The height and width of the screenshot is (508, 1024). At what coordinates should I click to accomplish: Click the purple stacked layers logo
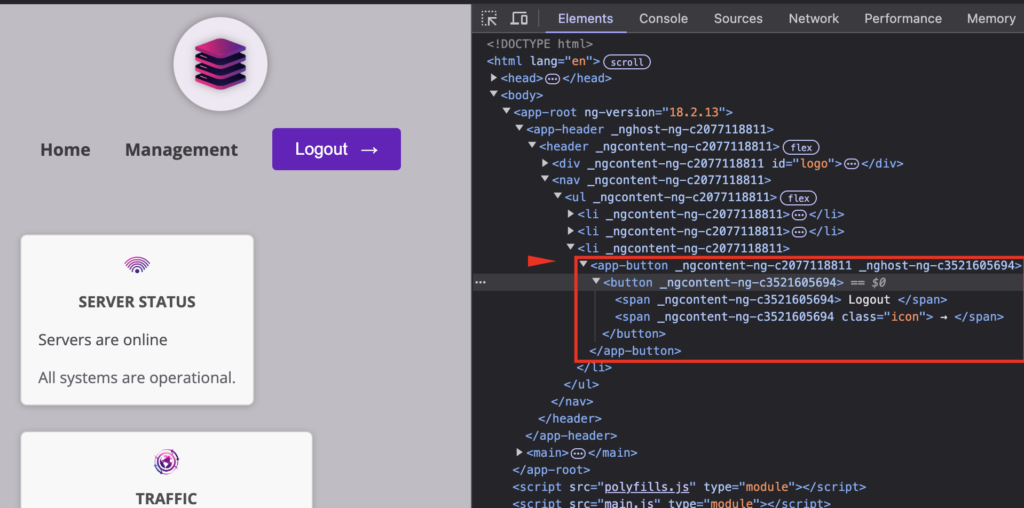[220, 63]
